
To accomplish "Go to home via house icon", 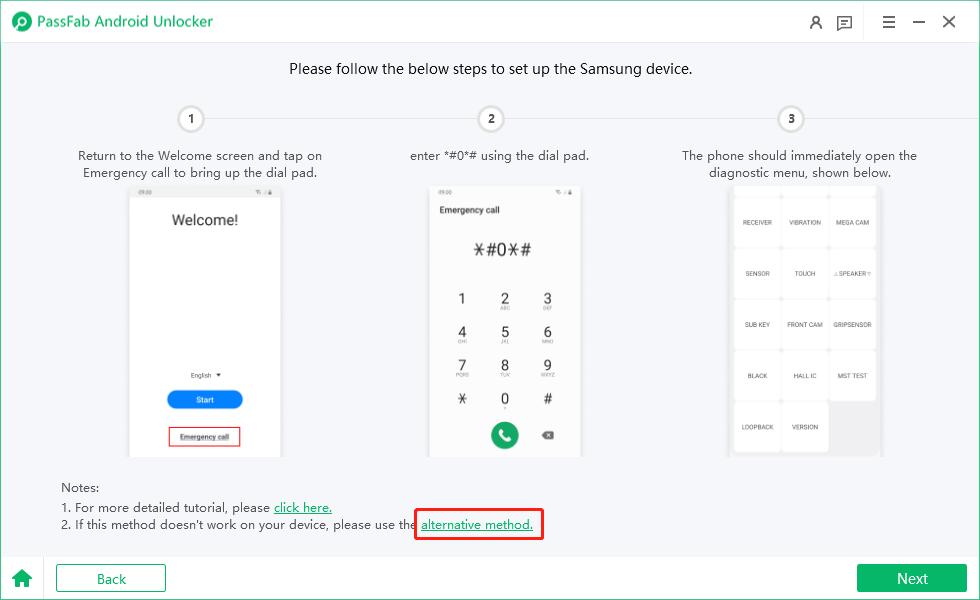I will tap(22, 578).
